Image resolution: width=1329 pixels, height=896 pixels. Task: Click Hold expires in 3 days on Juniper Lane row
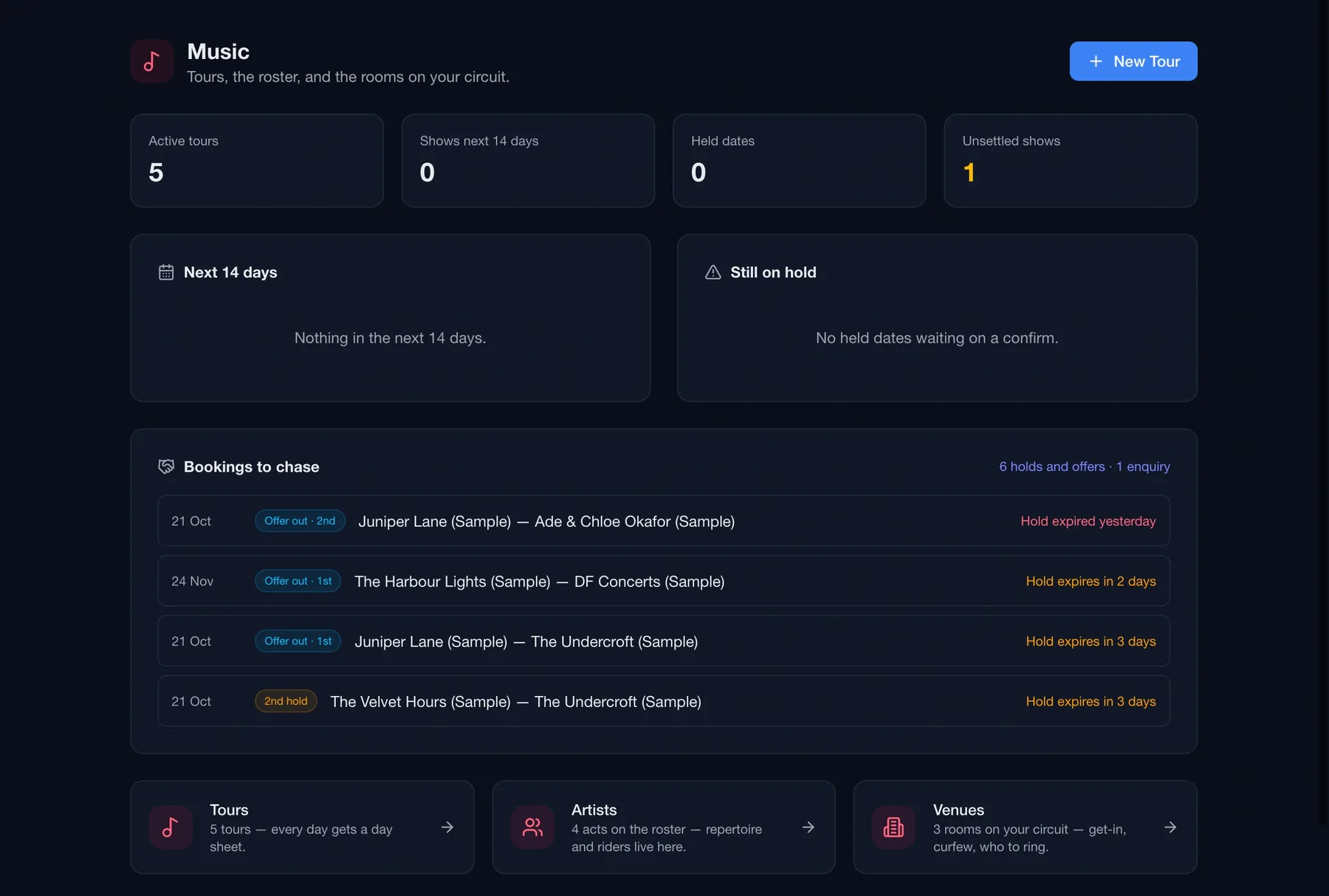click(x=1091, y=641)
